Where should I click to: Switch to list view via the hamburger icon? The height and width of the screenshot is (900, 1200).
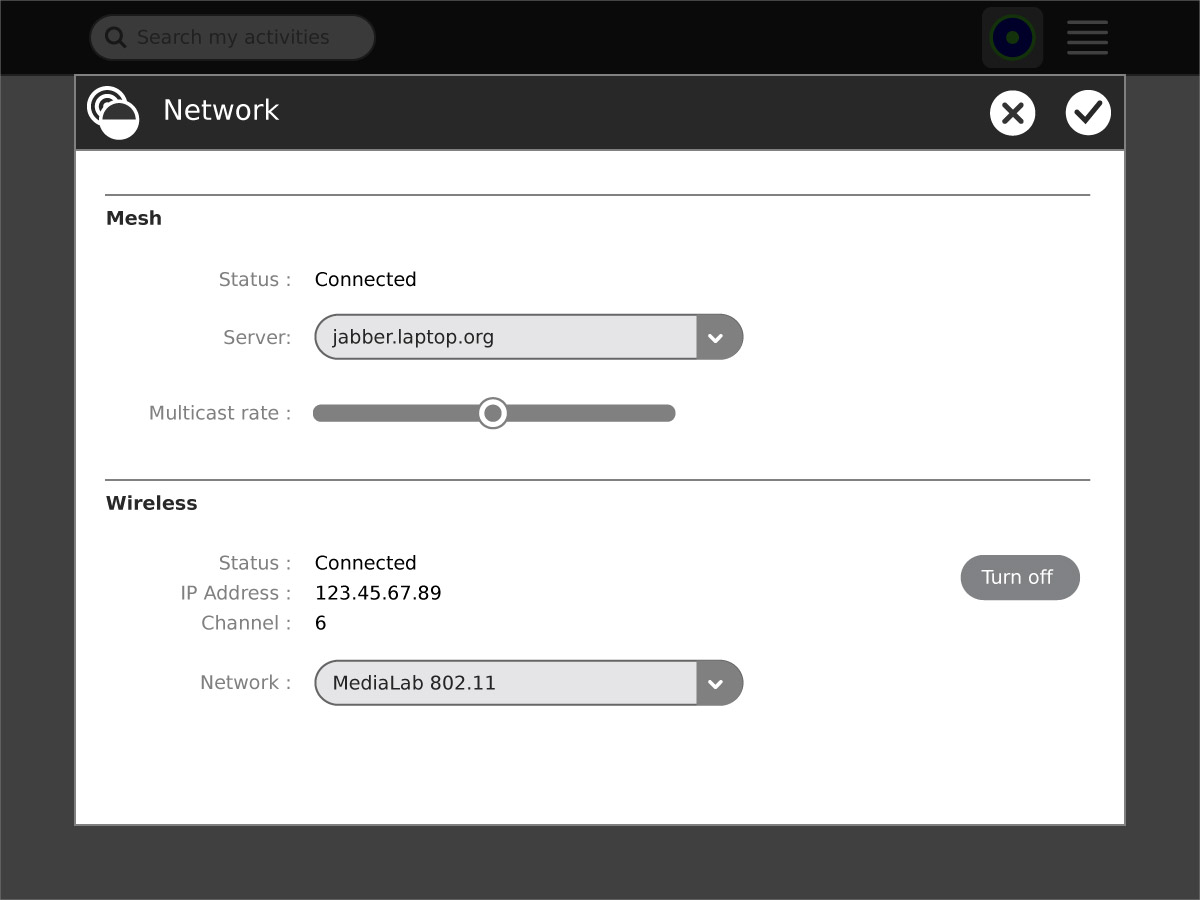[1087, 38]
